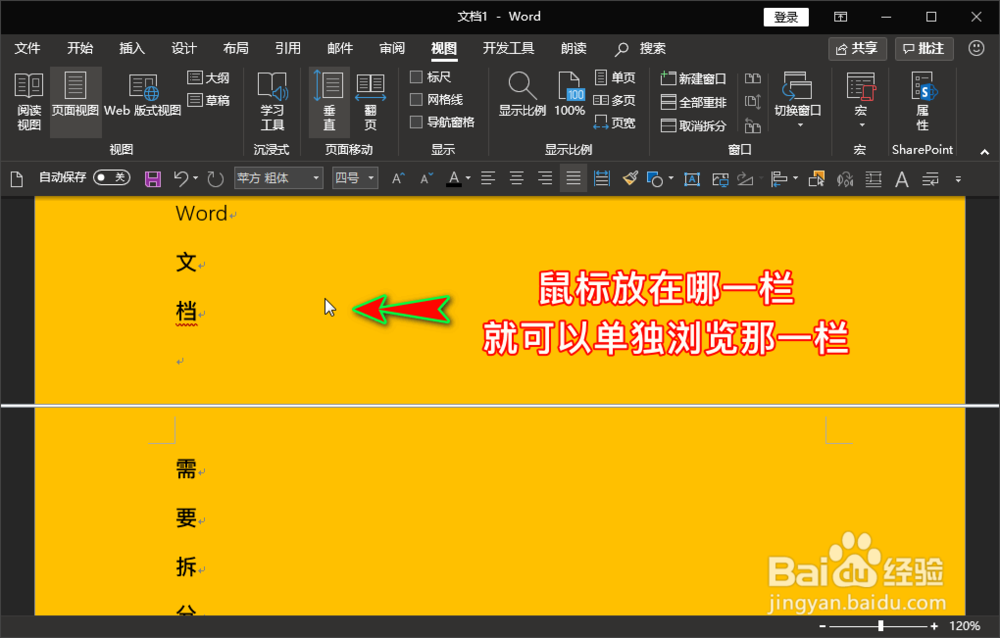
Task: Click the 共享 share button
Action: point(857,47)
